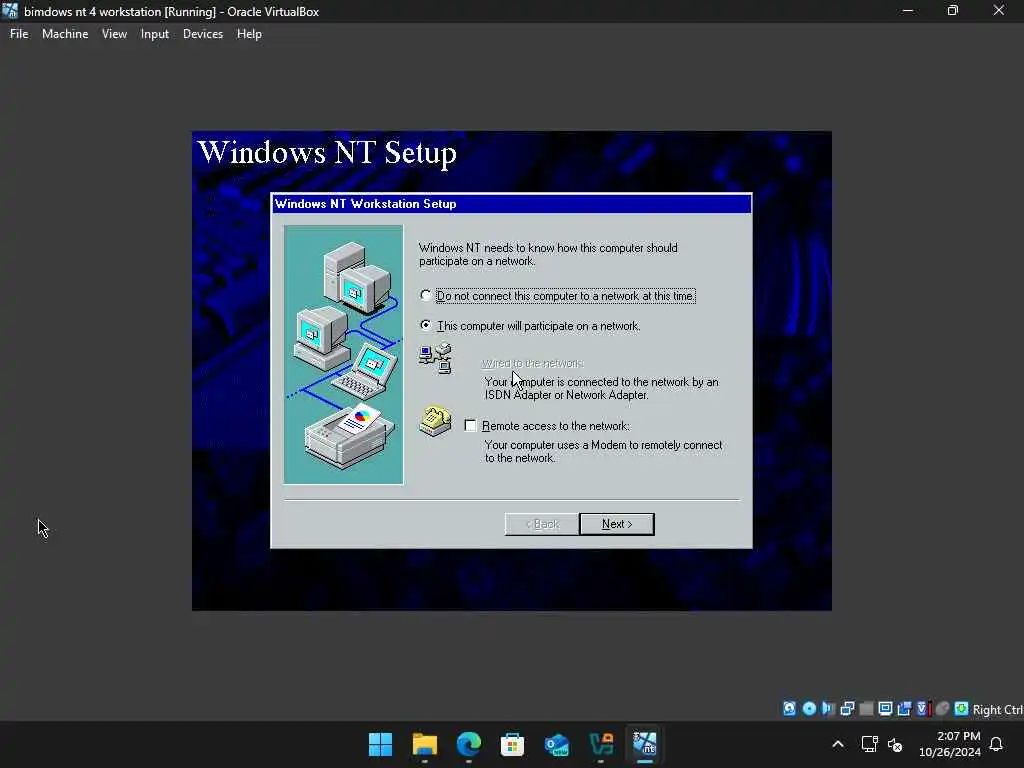This screenshot has height=768, width=1024.
Task: Click the greyed CPU status indicator icon
Action: click(942, 709)
